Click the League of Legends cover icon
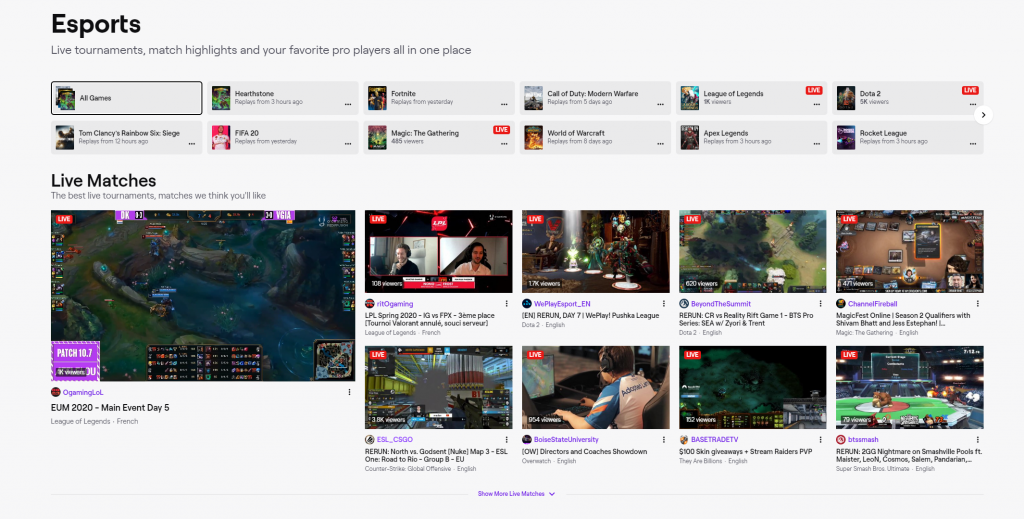 click(x=690, y=98)
